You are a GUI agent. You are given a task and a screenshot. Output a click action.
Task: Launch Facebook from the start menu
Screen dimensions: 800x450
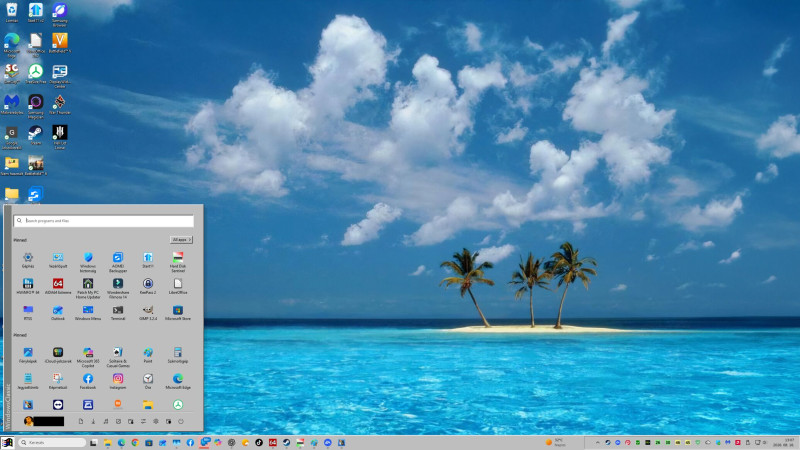click(88, 381)
